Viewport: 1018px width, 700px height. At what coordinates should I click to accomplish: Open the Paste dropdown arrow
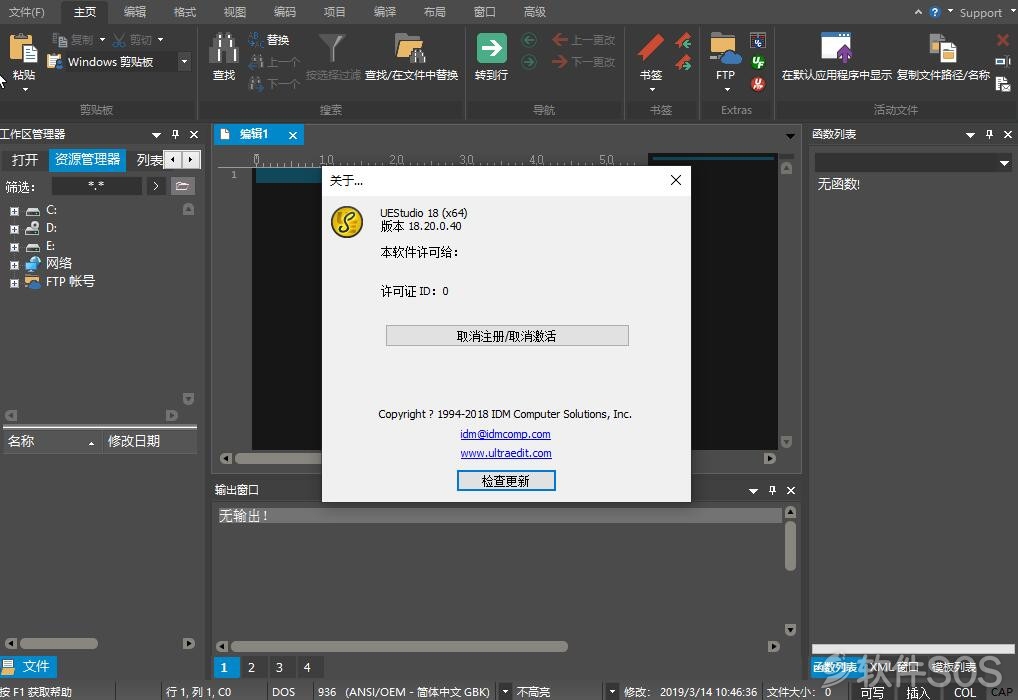(x=25, y=90)
